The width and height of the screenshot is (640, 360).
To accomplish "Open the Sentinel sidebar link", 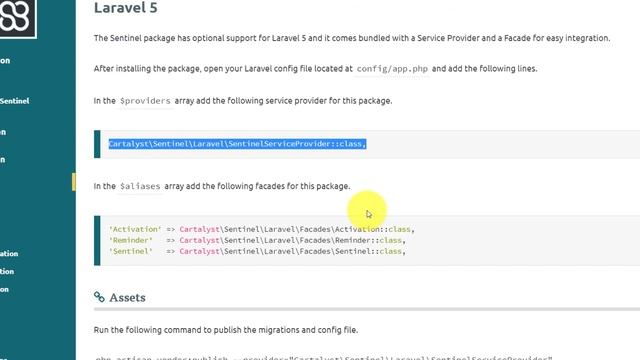I will (x=15, y=101).
